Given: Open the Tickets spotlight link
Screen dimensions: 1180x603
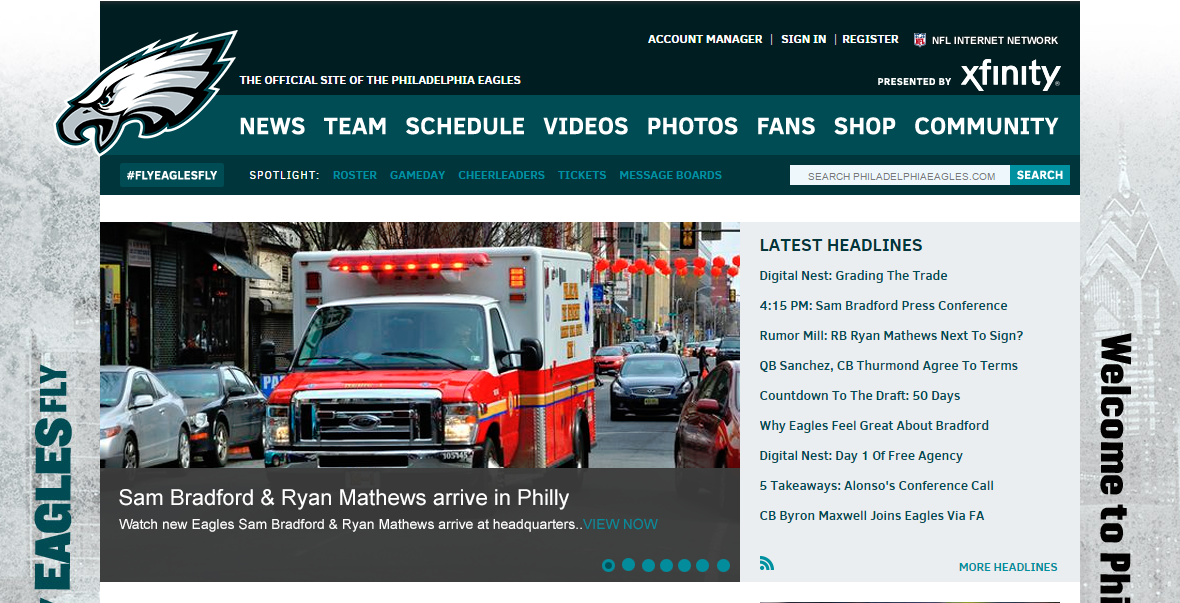Looking at the screenshot, I should pos(582,175).
